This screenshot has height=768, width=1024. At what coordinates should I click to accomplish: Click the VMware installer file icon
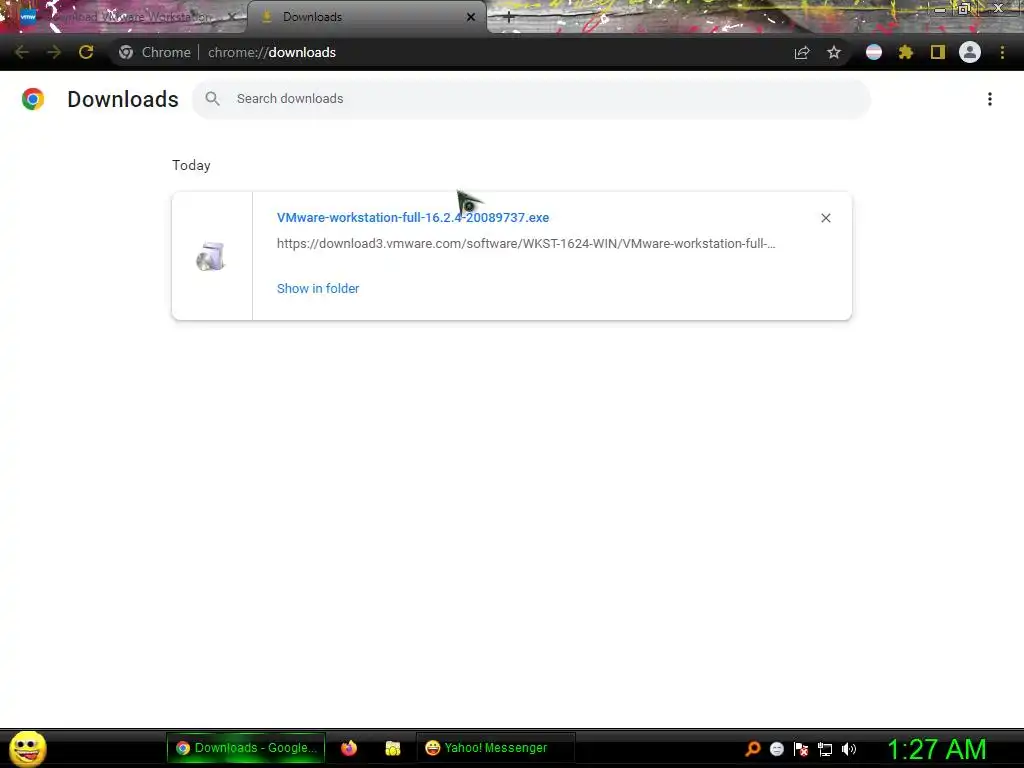pyautogui.click(x=211, y=256)
